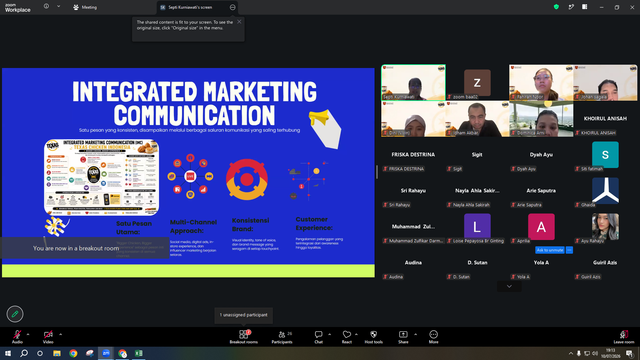Open Windows taskbar search
Image resolution: width=640 pixels, height=360 pixels.
(x=24, y=353)
